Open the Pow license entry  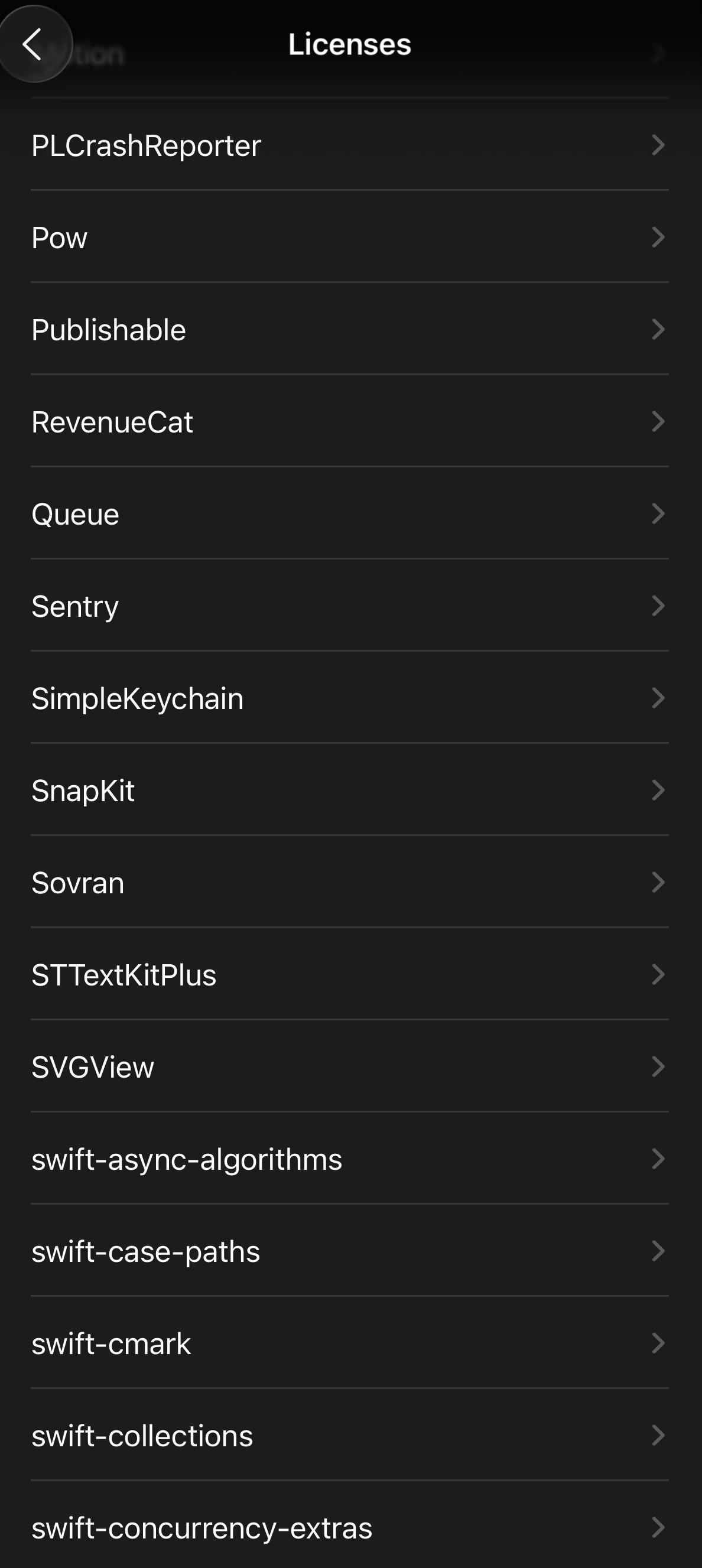click(x=349, y=238)
